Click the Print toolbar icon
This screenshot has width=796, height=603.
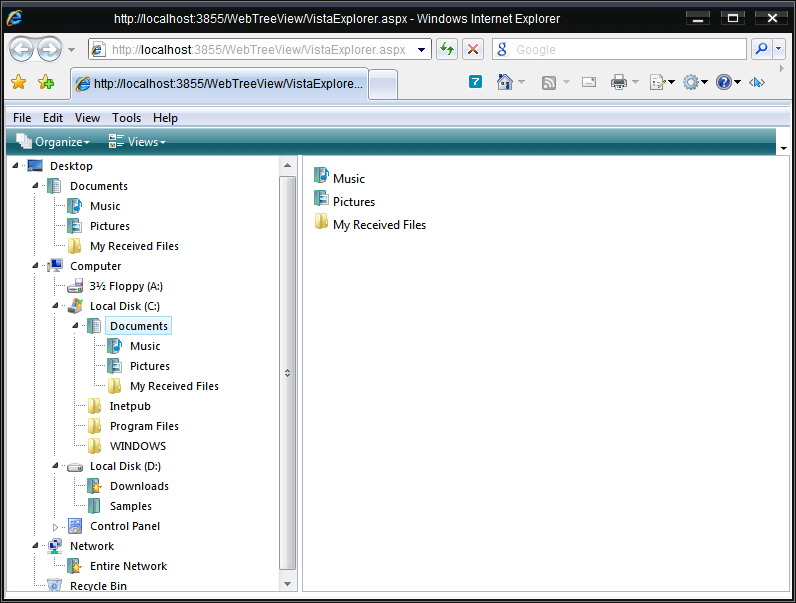point(619,83)
